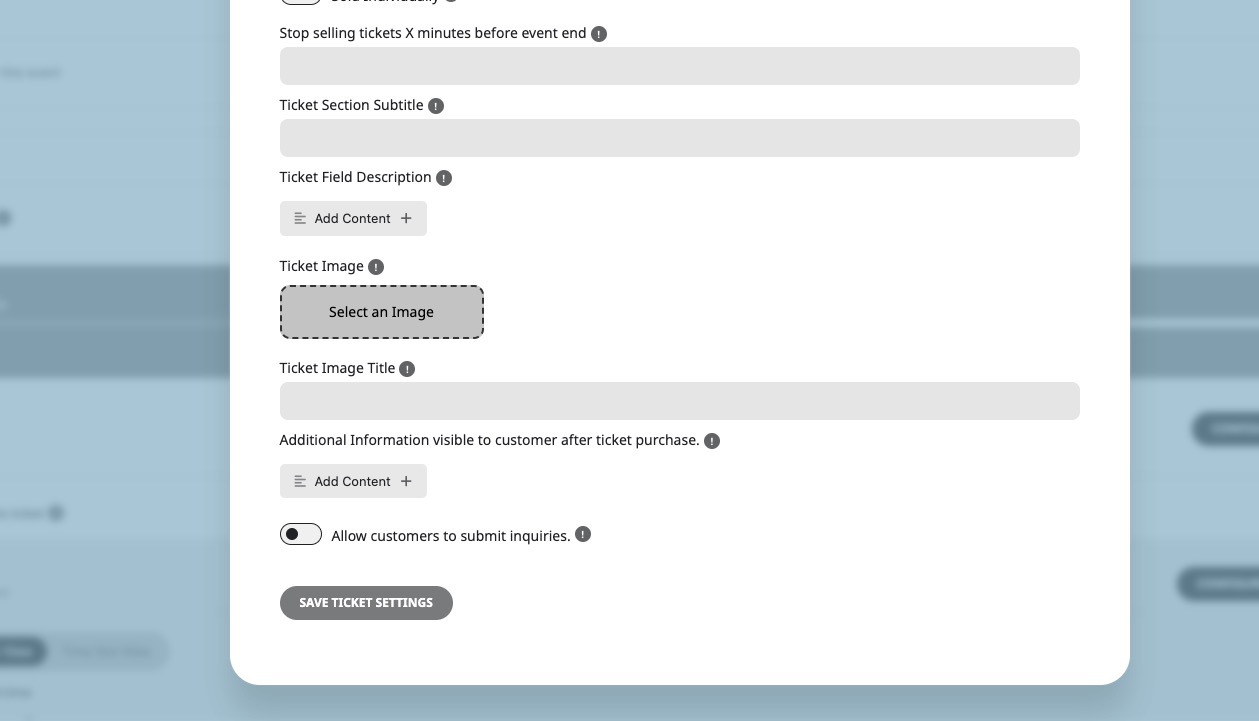Viewport: 1259px width, 721px height.
Task: Enable Allow customers to submit inquiries toggle
Action: pyautogui.click(x=301, y=534)
